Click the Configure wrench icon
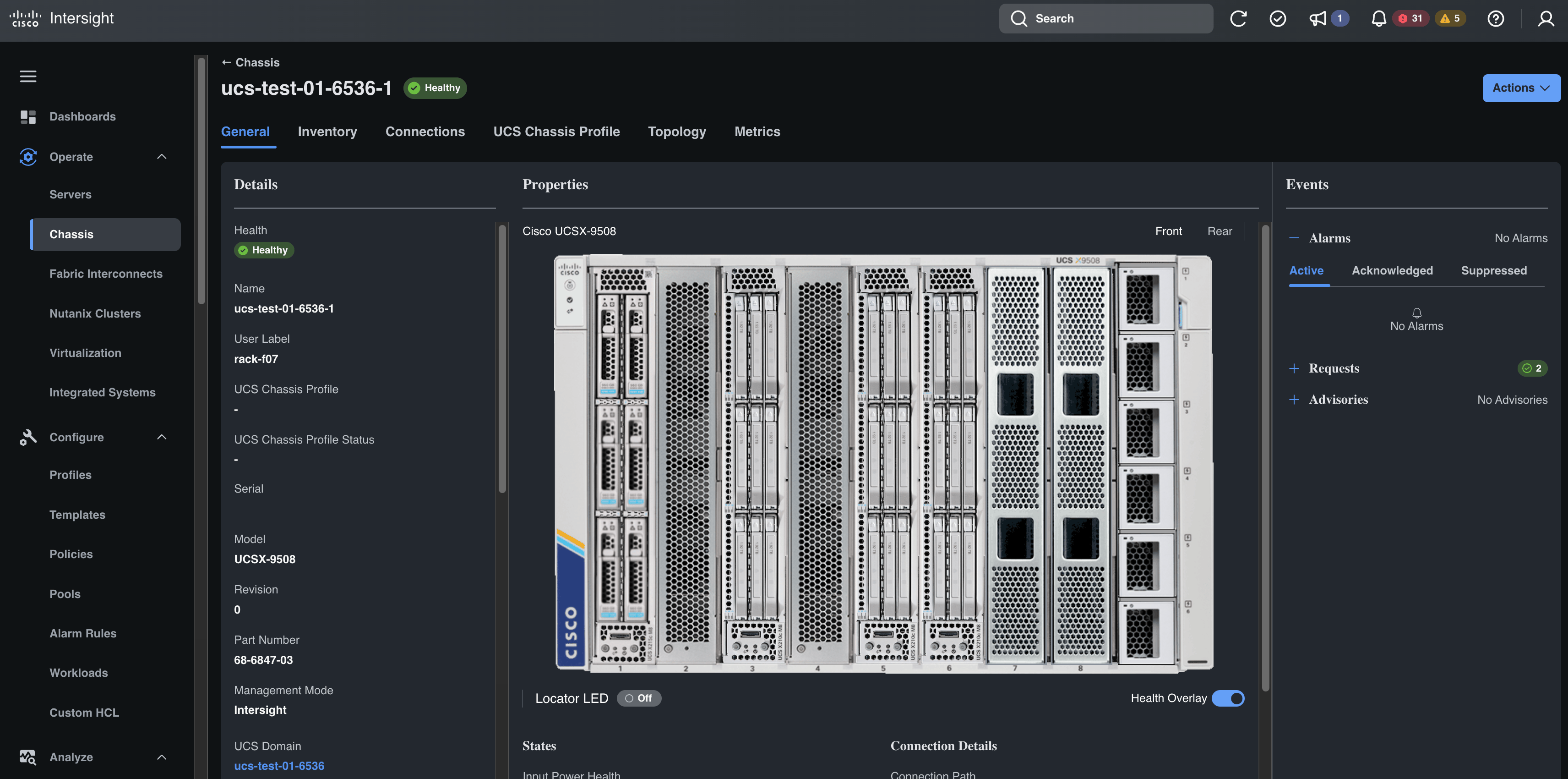 [x=28, y=437]
